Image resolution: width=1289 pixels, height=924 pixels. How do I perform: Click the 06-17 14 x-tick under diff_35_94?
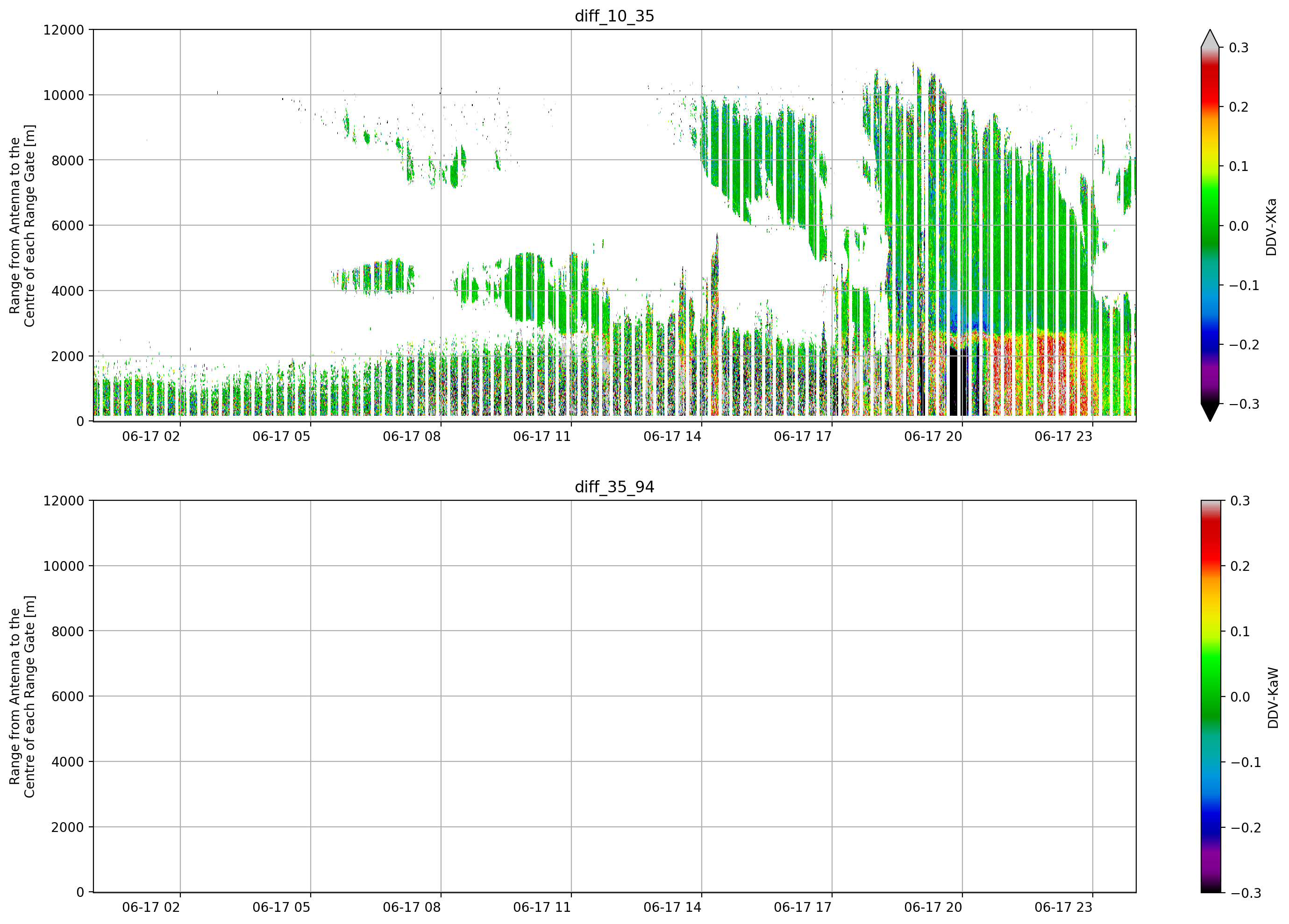(x=672, y=907)
